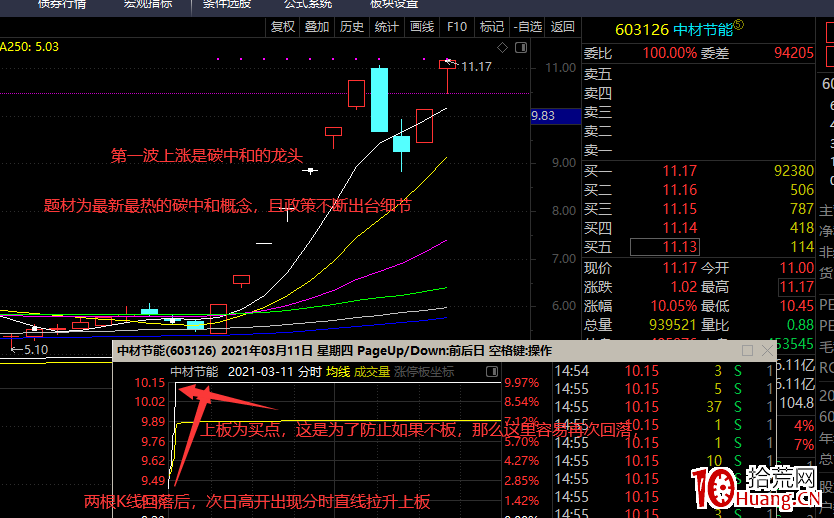Open the 债券行情 menu

62,4
